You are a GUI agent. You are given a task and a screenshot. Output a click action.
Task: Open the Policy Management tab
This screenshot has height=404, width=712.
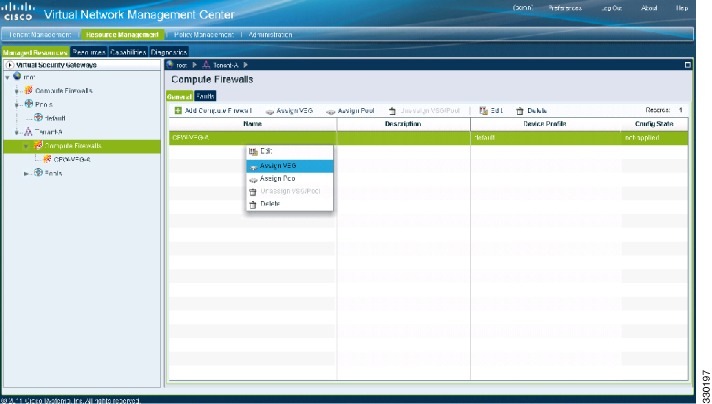(204, 34)
